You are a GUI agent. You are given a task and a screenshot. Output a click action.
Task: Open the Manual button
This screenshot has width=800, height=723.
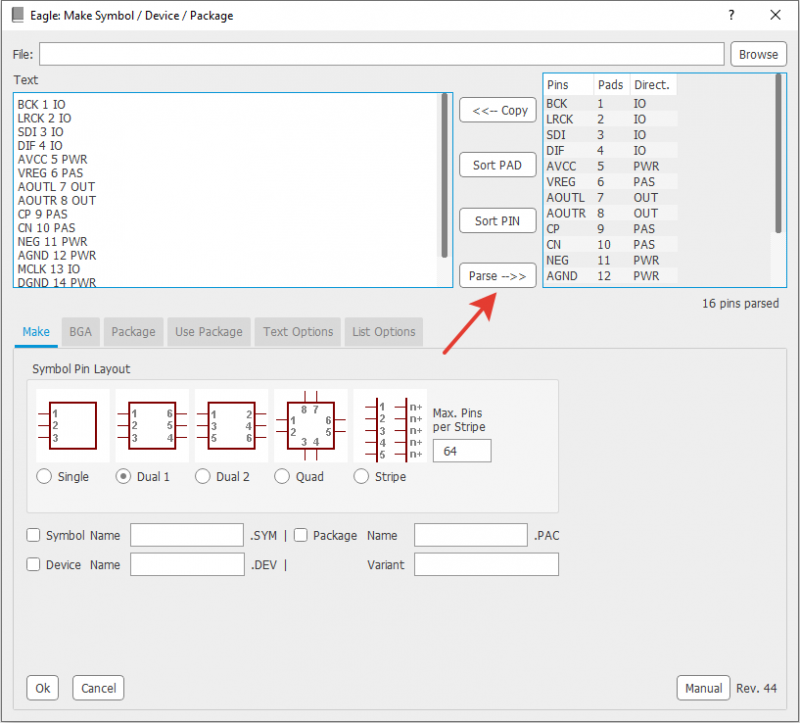[703, 688]
